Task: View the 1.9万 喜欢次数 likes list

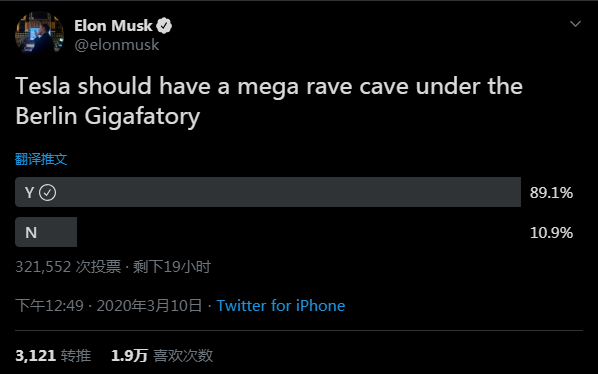Action: click(162, 356)
